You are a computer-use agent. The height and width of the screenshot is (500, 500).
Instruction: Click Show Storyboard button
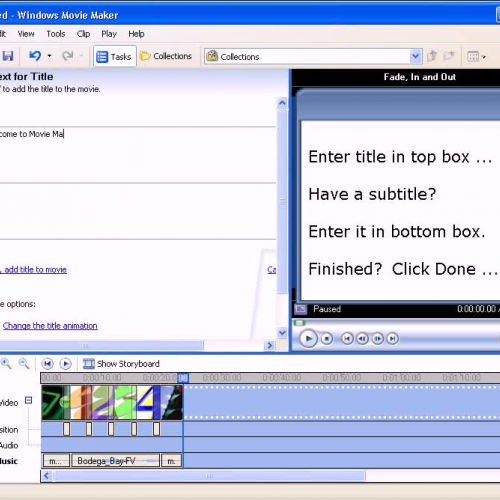(x=121, y=364)
